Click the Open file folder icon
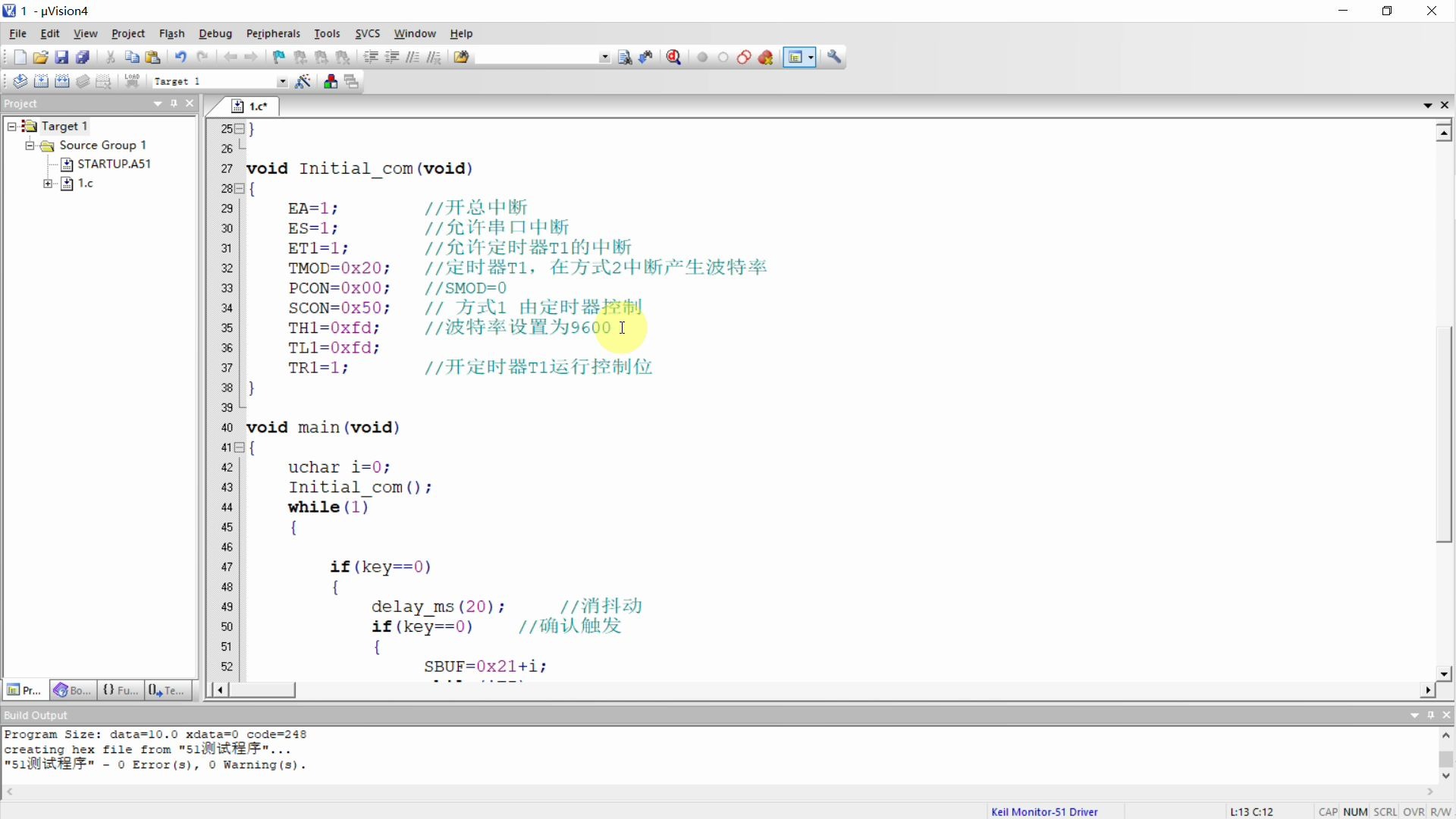This screenshot has width=1456, height=819. click(x=40, y=57)
